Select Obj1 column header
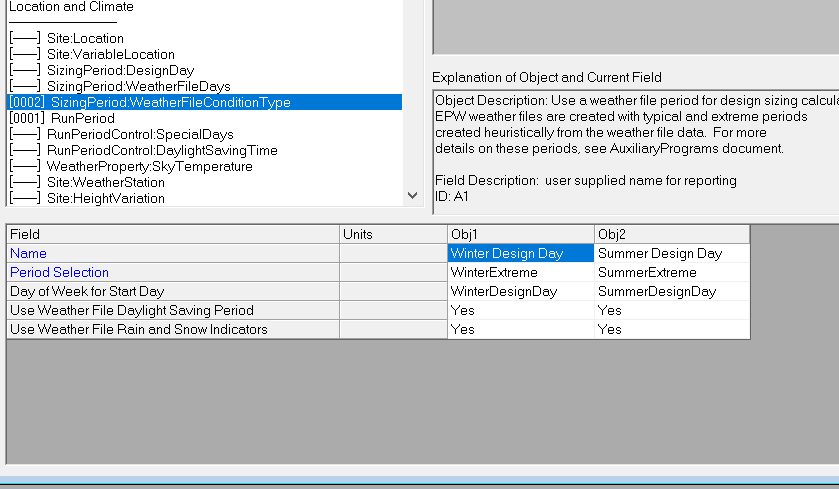This screenshot has width=839, height=489. (x=521, y=234)
